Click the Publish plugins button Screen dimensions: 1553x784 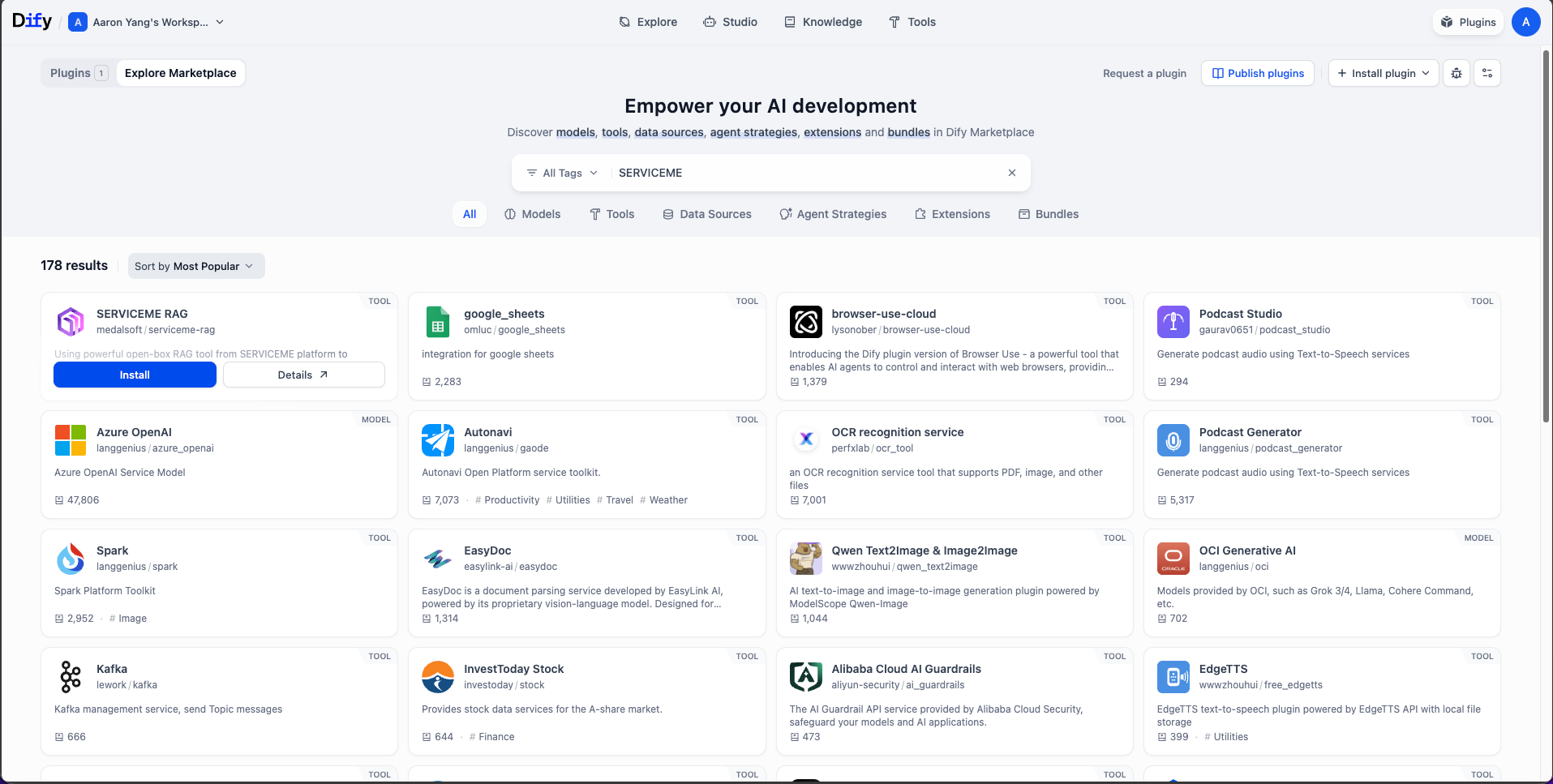[1257, 73]
